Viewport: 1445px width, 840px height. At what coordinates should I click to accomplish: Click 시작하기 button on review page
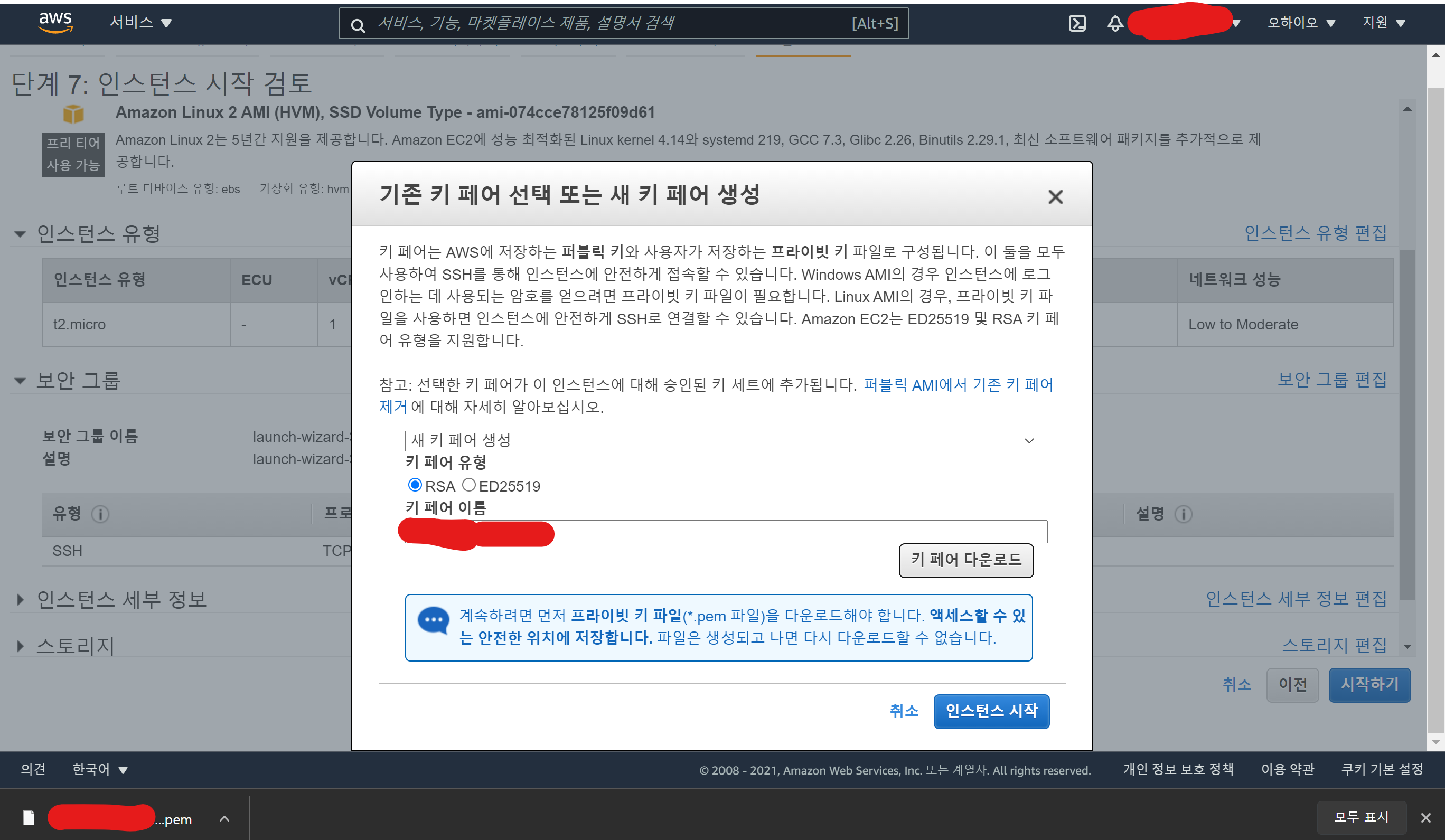pyautogui.click(x=1369, y=685)
